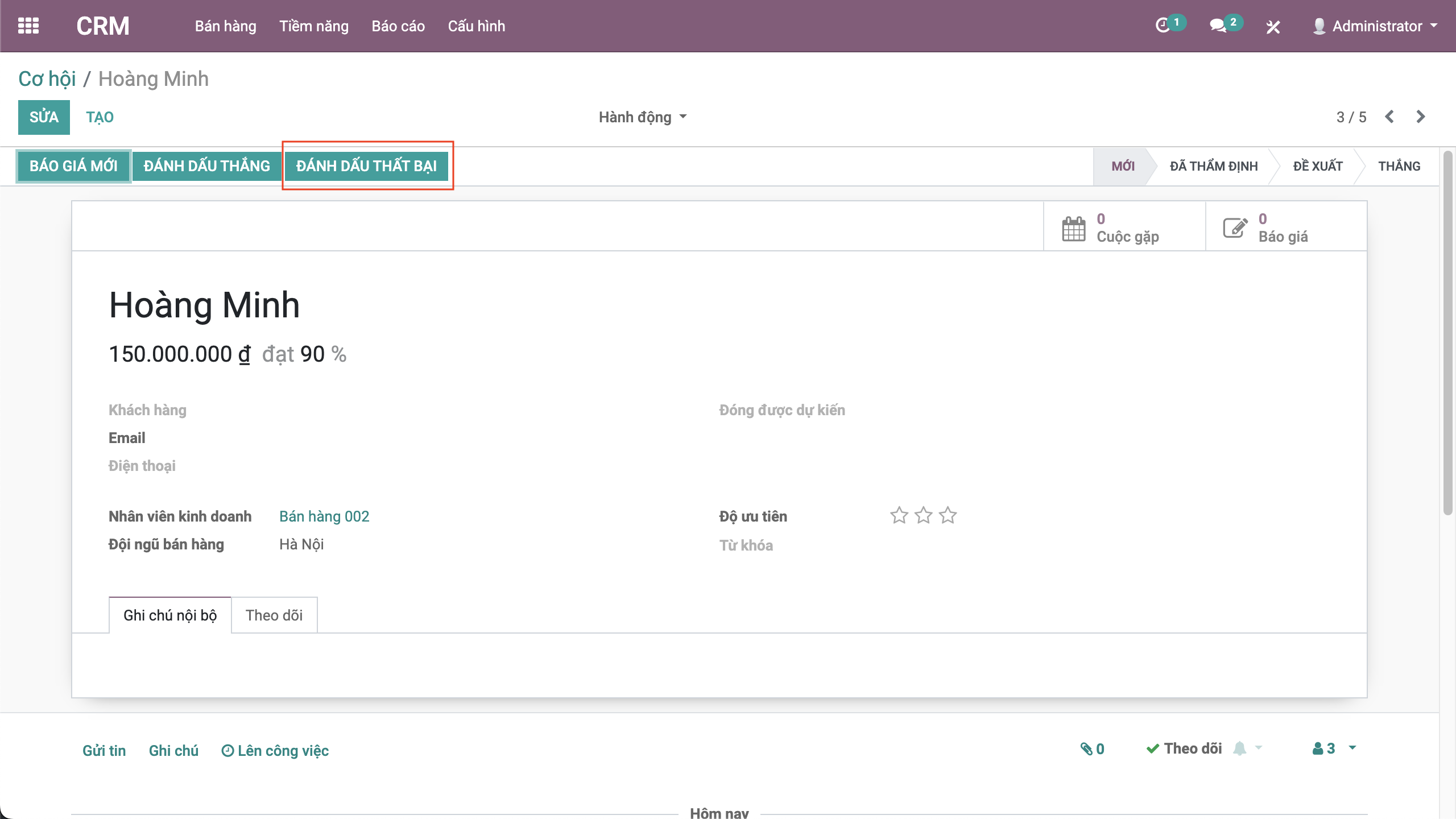Image resolution: width=1456 pixels, height=819 pixels.
Task: Open the conversations chat icon
Action: coord(1218,26)
